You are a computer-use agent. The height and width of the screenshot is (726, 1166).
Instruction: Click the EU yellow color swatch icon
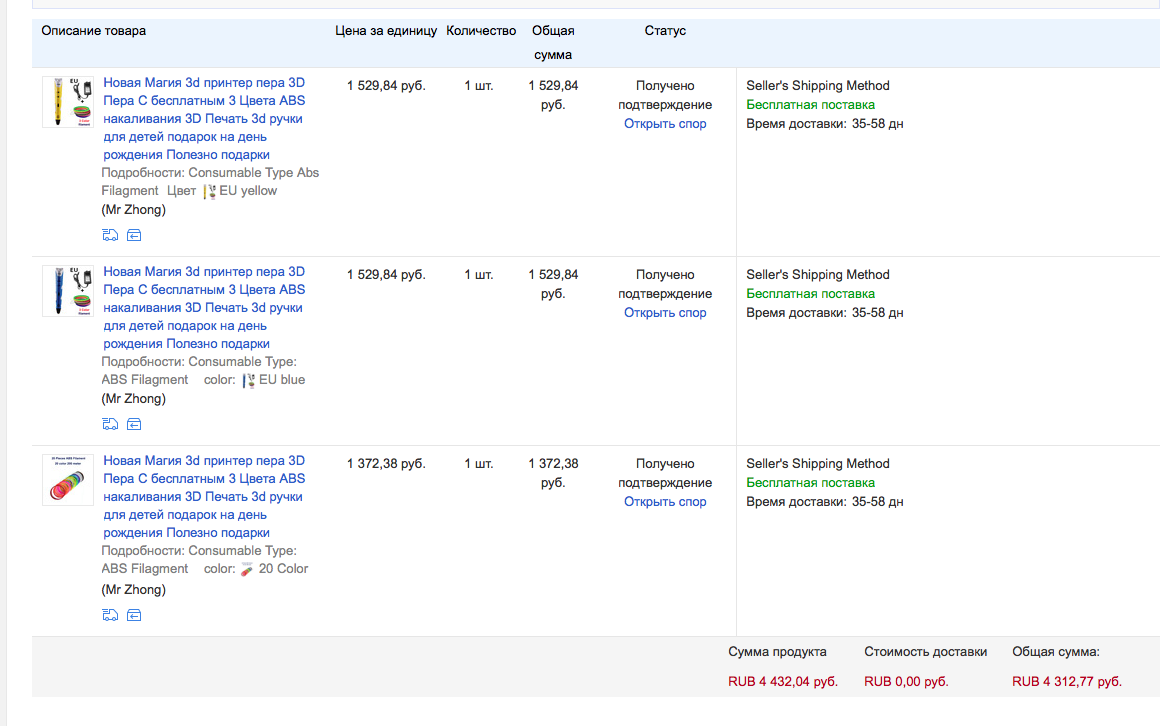tap(209, 191)
